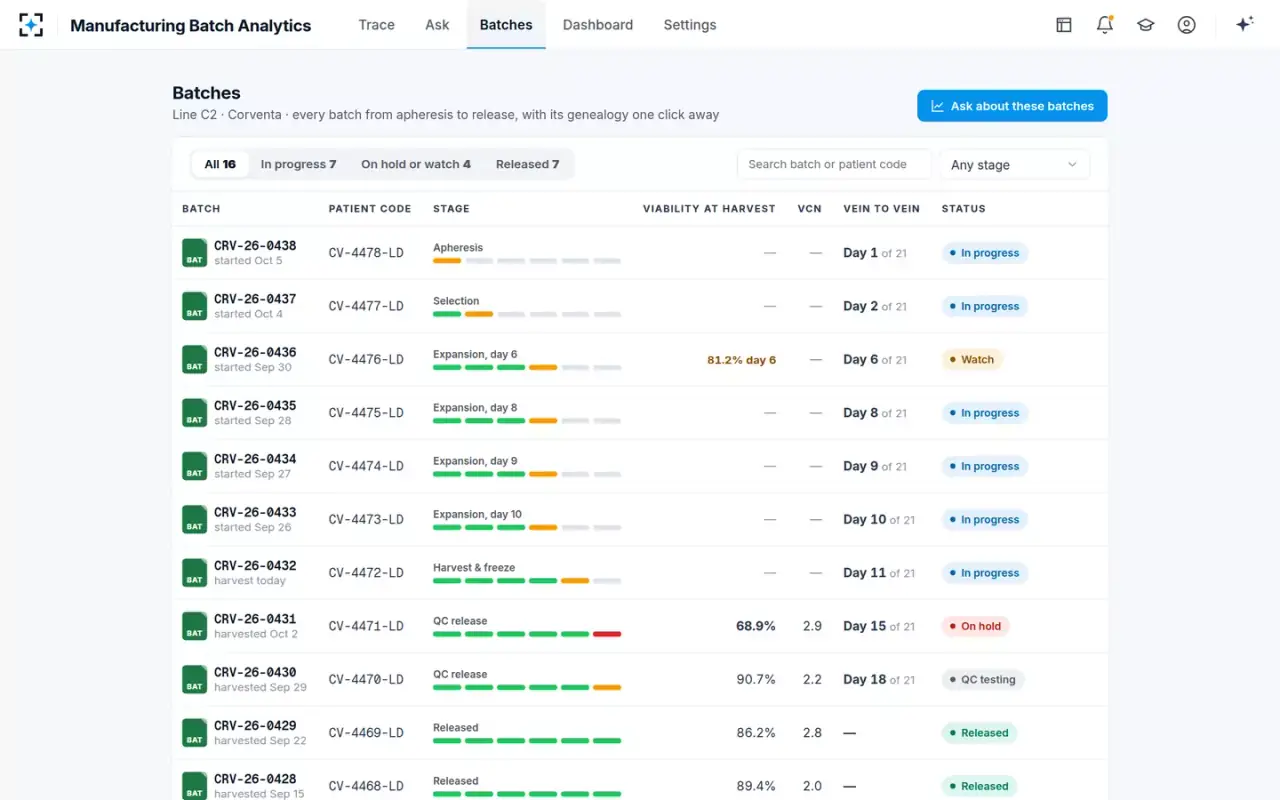1280x800 pixels.
Task: Click the search batch or patient code field
Action: click(x=834, y=165)
